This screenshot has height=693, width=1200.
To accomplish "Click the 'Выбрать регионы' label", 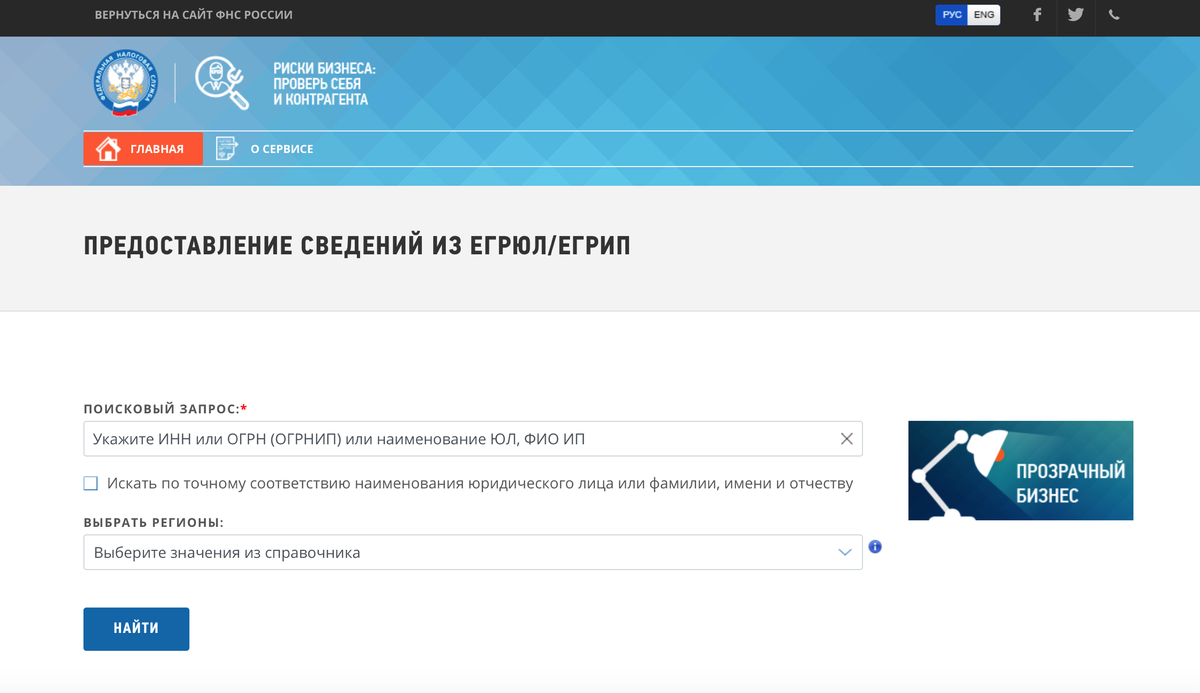I will (x=154, y=523).
